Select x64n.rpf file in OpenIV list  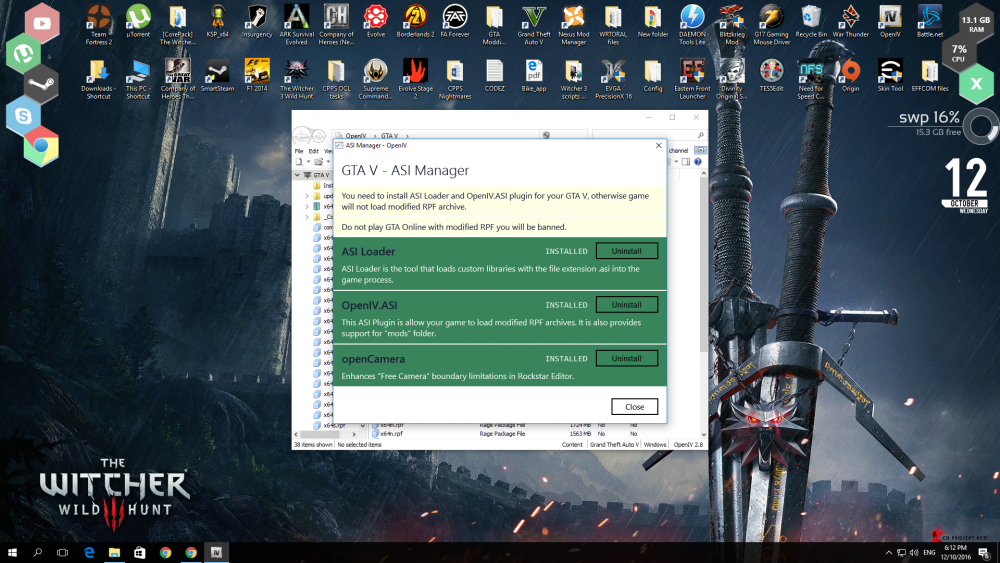(x=392, y=434)
